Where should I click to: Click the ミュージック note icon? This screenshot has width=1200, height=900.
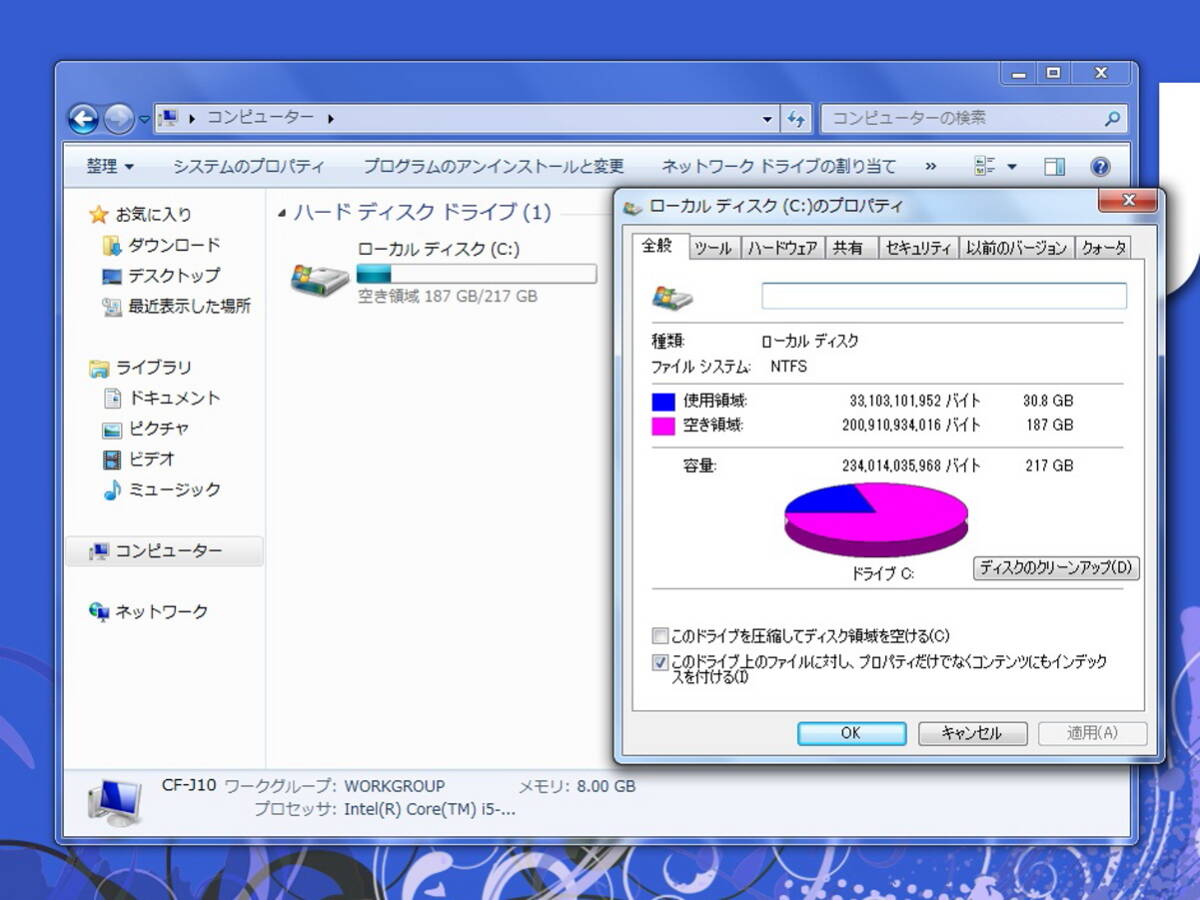(112, 489)
